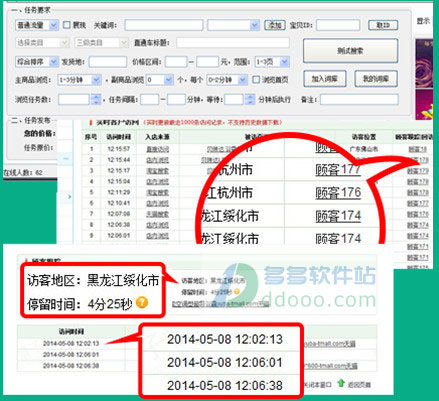Click the 加入词库 button

click(x=325, y=79)
